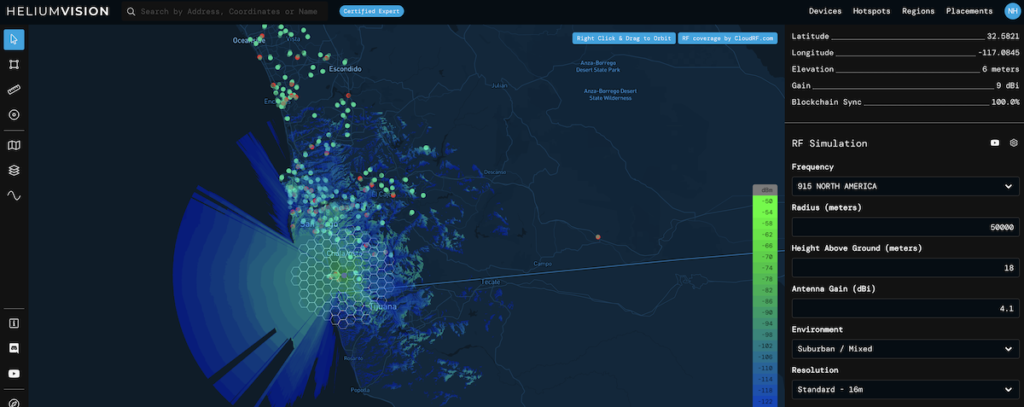
Task: Select the pointer cursor tool
Action: tap(14, 39)
